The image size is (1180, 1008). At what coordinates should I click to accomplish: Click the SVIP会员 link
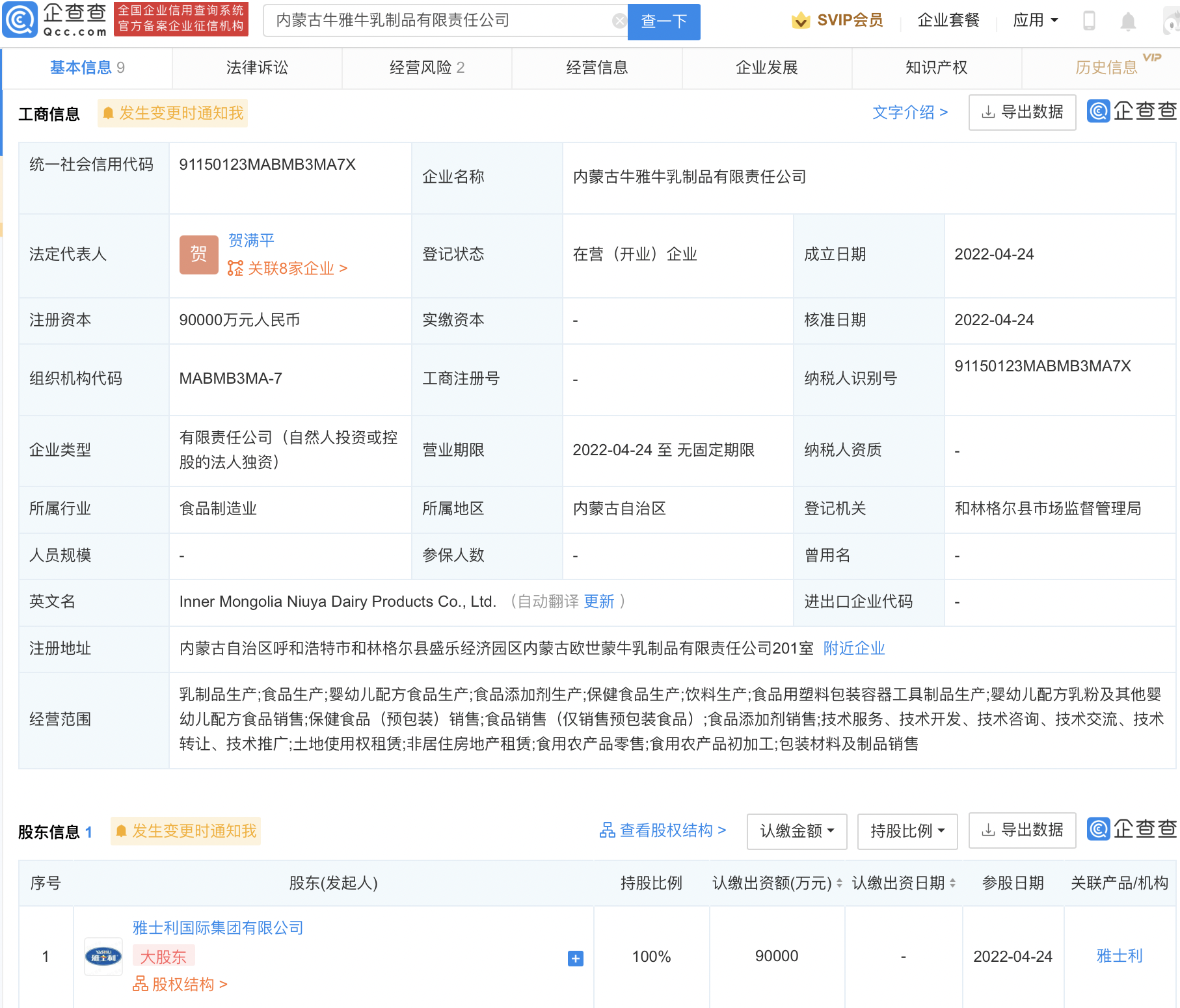[850, 20]
